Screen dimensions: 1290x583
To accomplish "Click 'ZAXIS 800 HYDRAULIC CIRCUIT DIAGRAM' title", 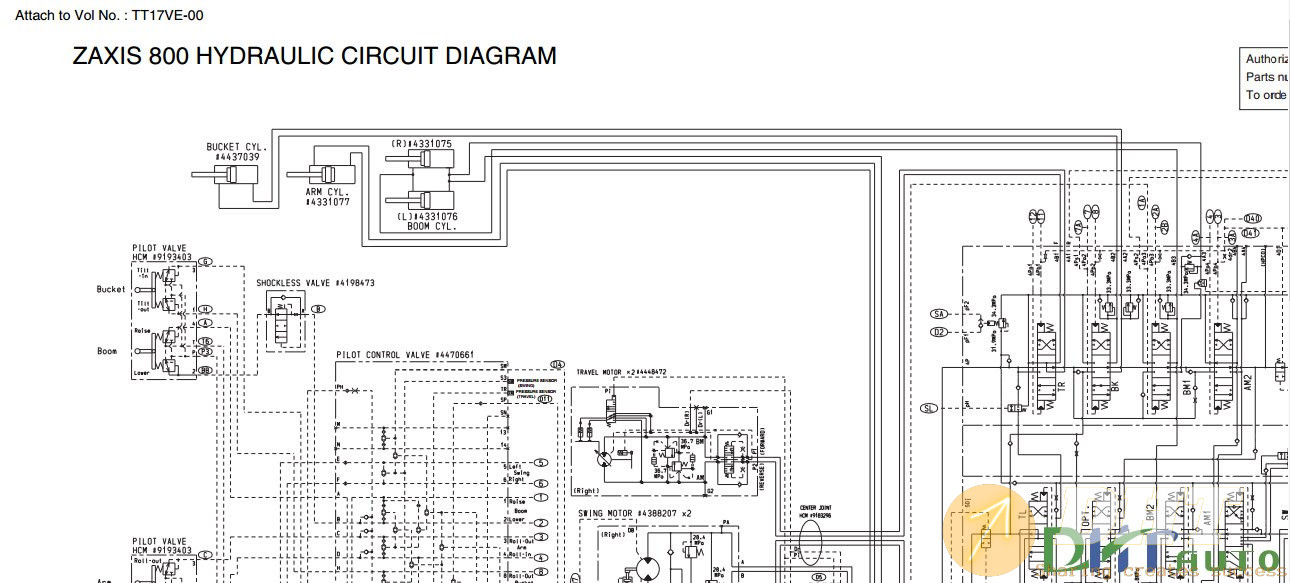I will tap(314, 56).
